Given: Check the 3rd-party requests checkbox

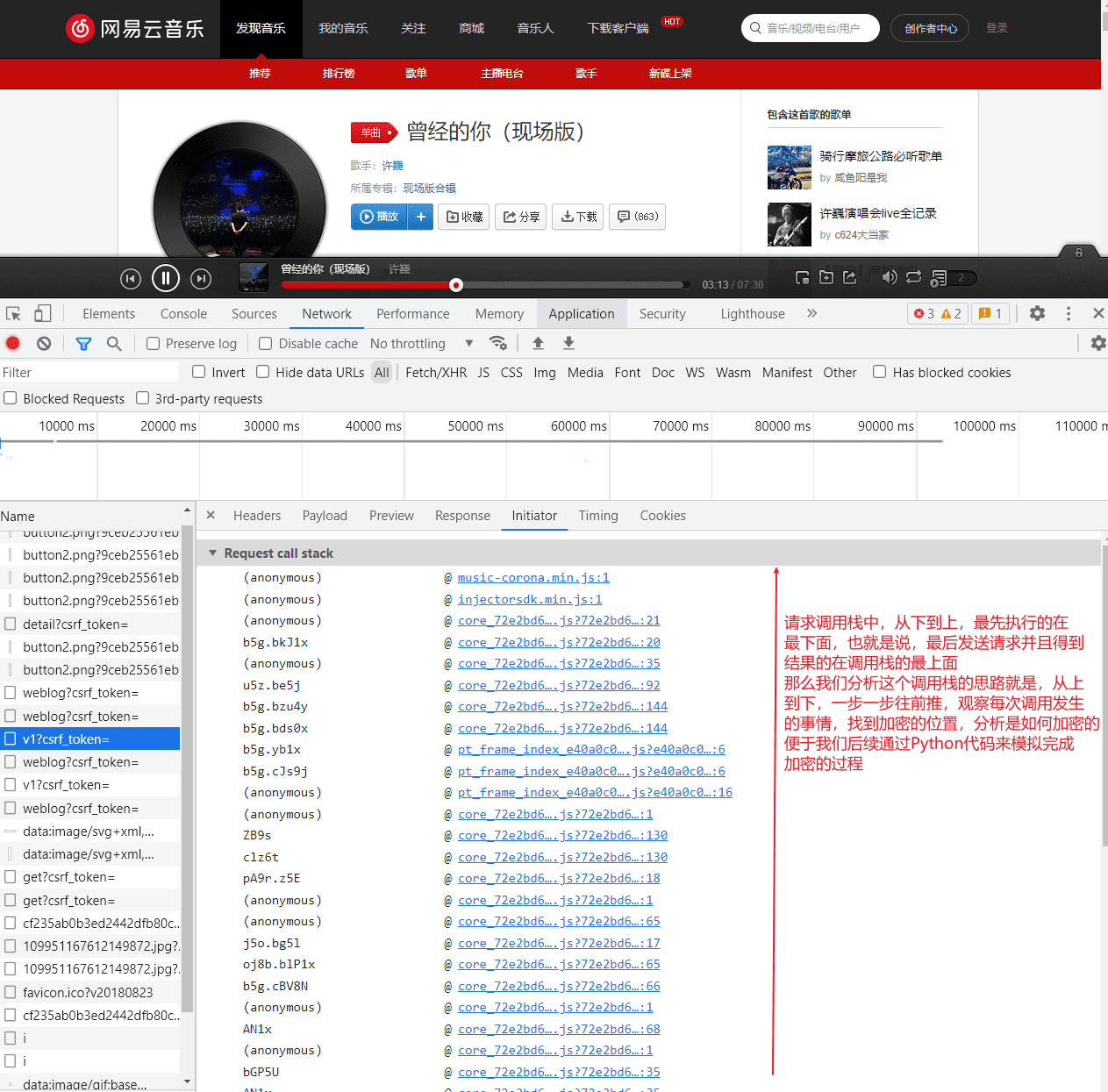Looking at the screenshot, I should point(142,398).
